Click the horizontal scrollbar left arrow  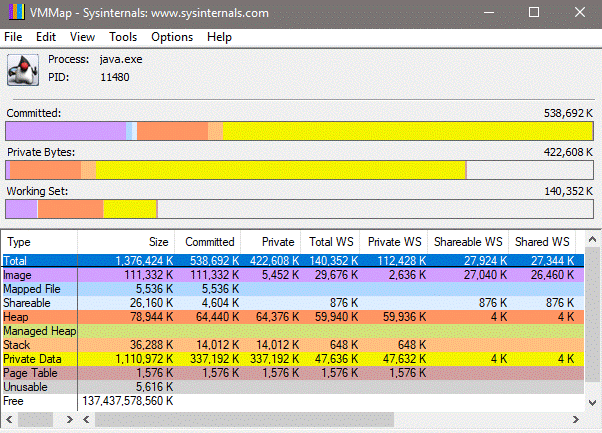(x=8, y=419)
